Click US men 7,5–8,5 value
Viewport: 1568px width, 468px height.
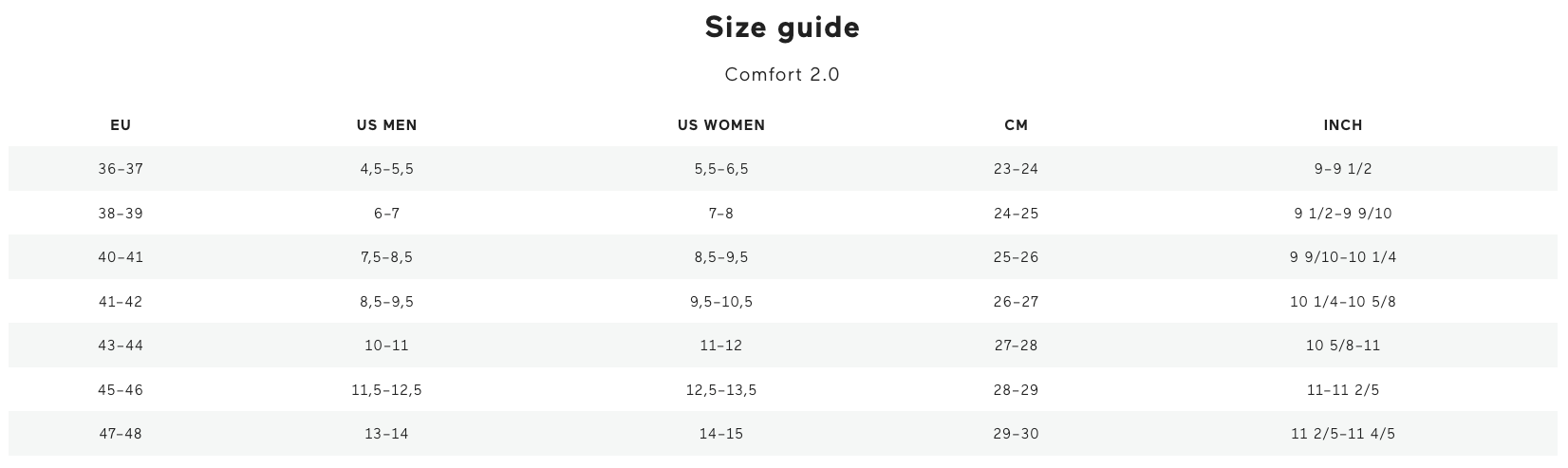387,257
